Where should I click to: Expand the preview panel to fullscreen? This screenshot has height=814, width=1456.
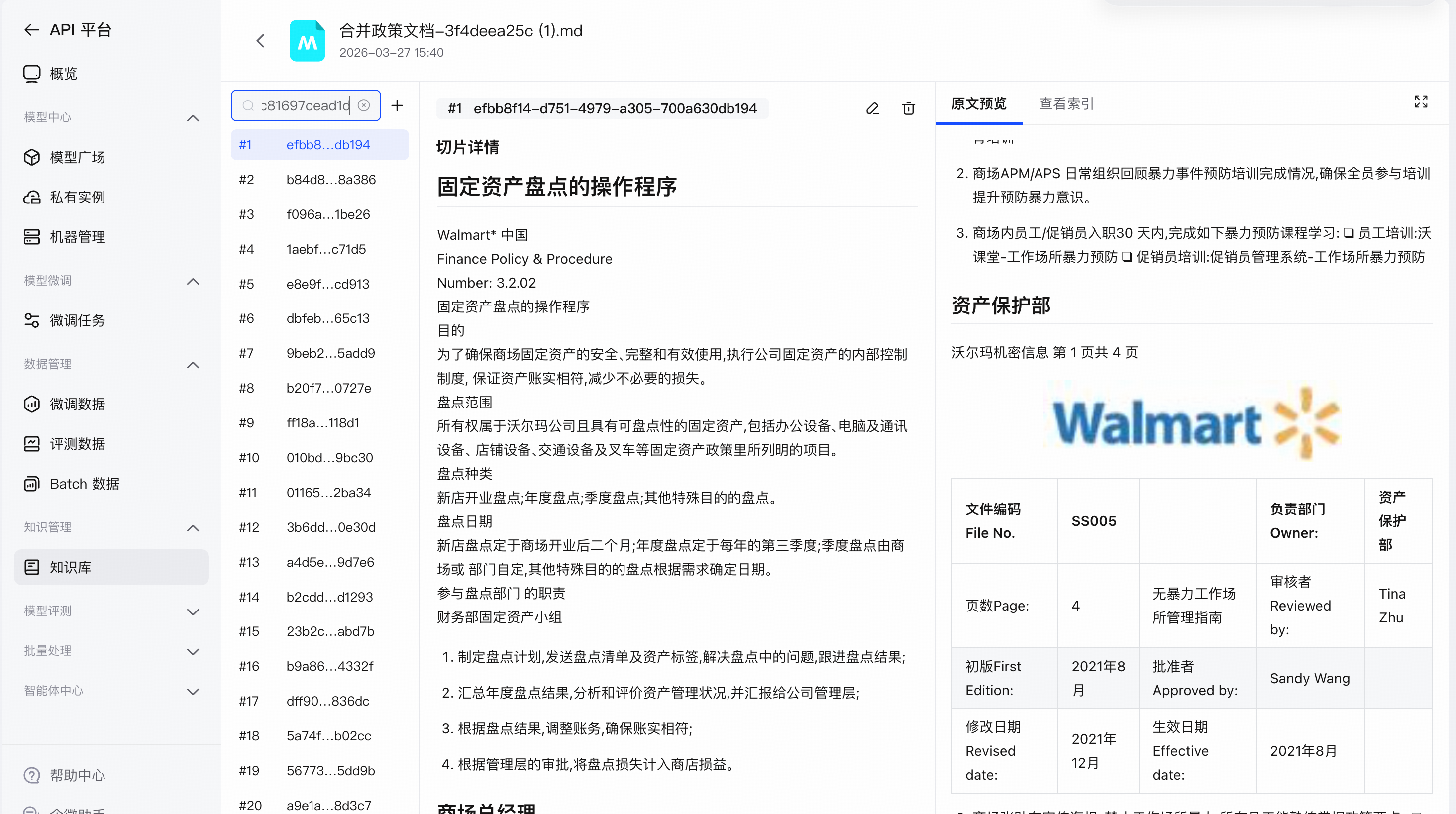(1421, 102)
